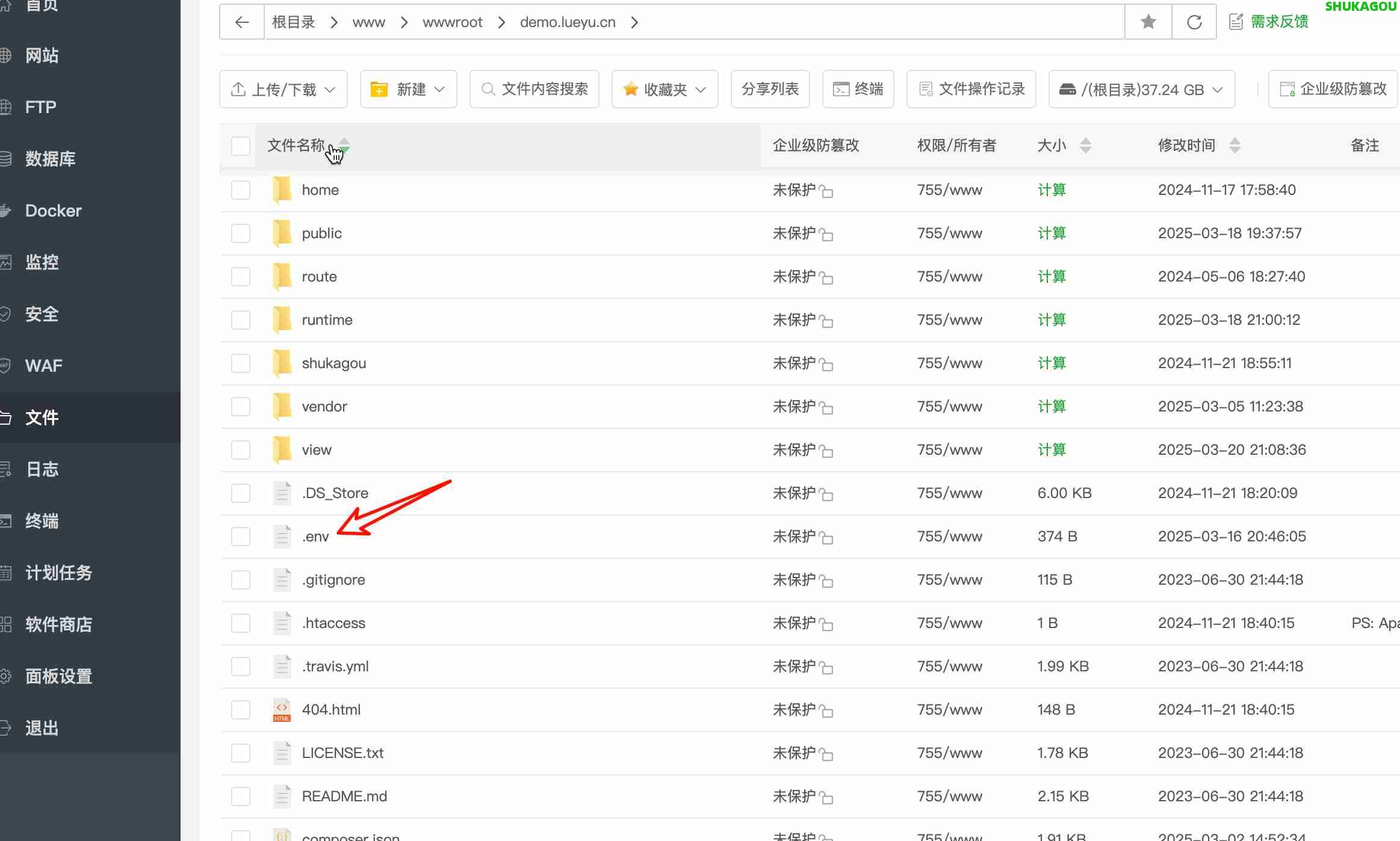Open the 终端 terminal from the toolbar

857,88
